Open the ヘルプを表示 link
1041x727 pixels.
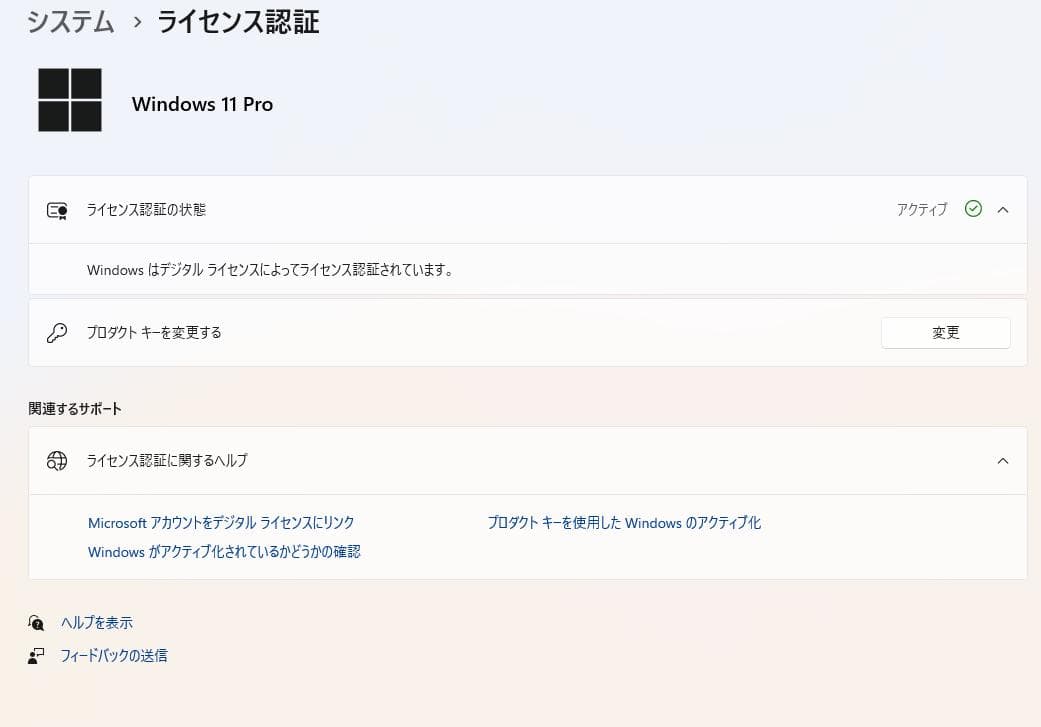tap(97, 623)
